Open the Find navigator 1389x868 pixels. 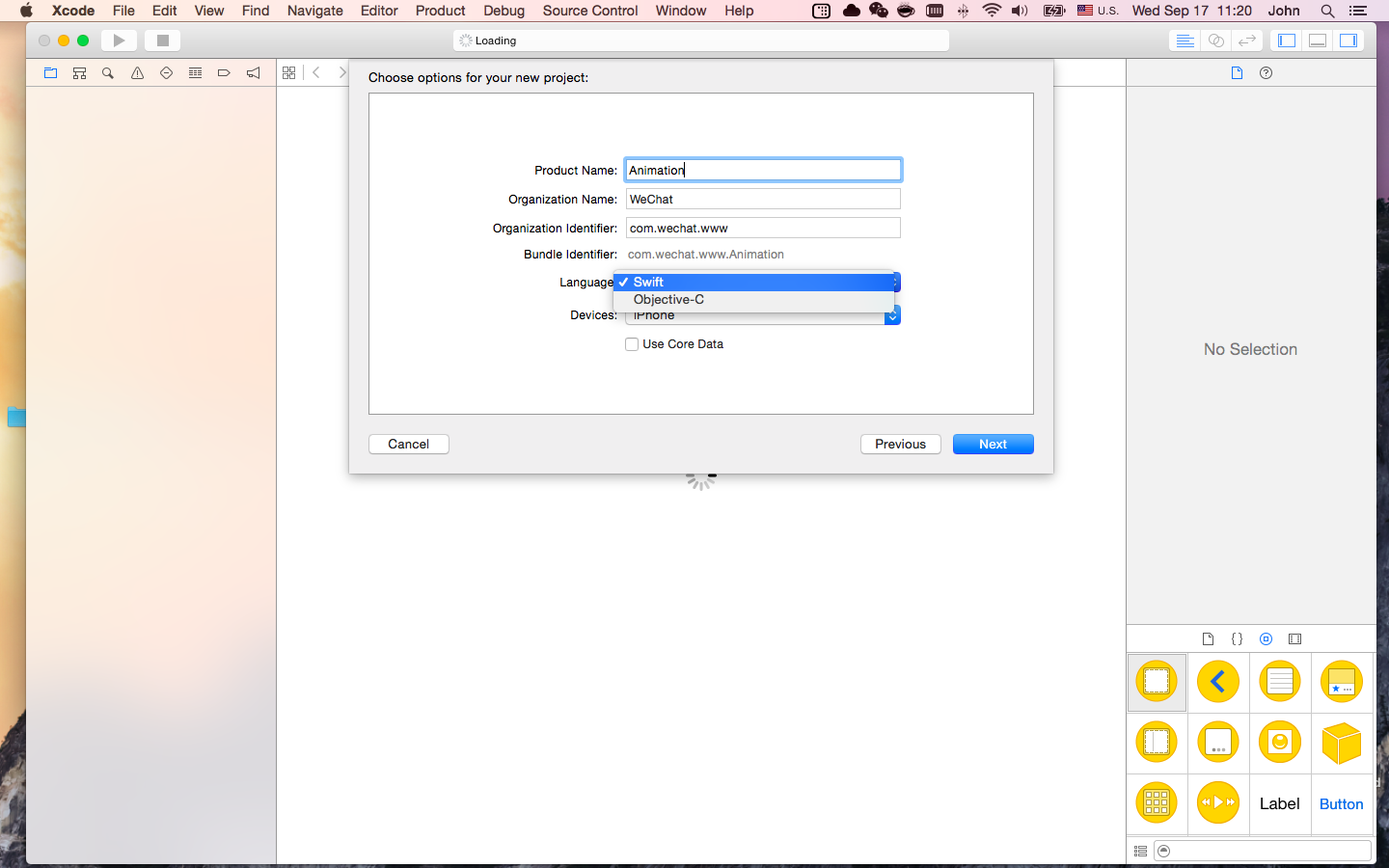[107, 72]
